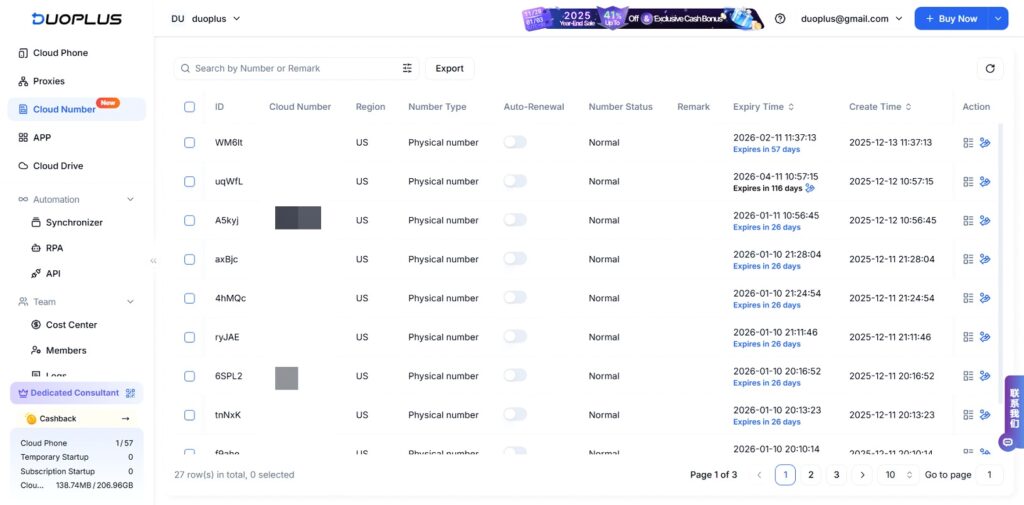Open the duoplus team switcher dropdown

tap(206, 18)
